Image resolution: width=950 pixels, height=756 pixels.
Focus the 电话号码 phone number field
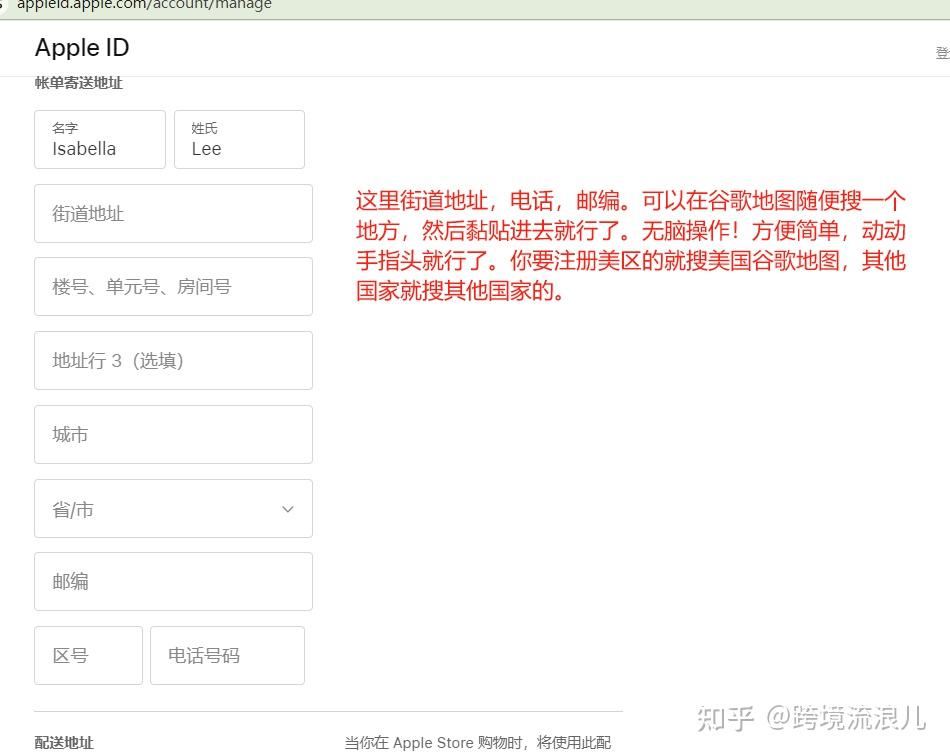coord(227,655)
